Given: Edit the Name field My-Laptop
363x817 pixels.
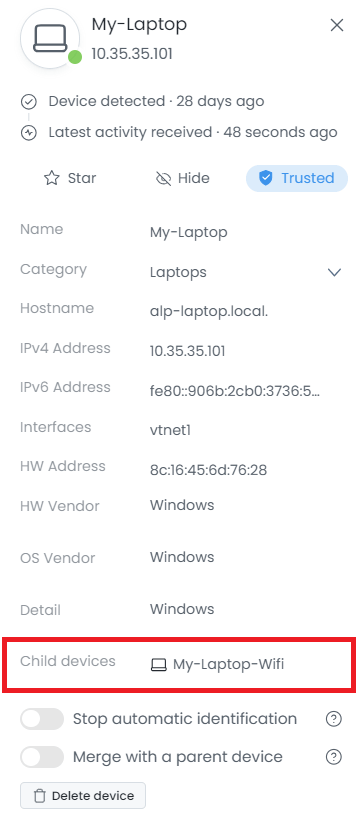Looking at the screenshot, I should 189,232.
